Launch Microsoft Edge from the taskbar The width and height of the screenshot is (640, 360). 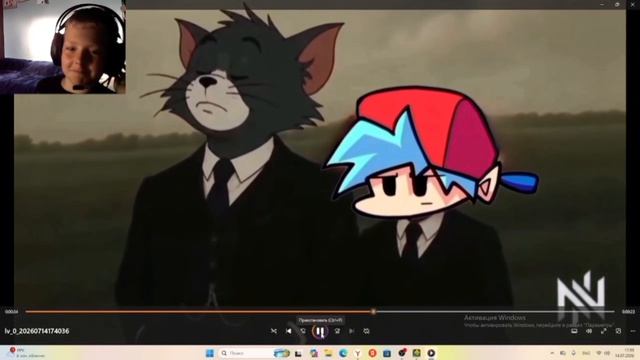[x=343, y=353]
